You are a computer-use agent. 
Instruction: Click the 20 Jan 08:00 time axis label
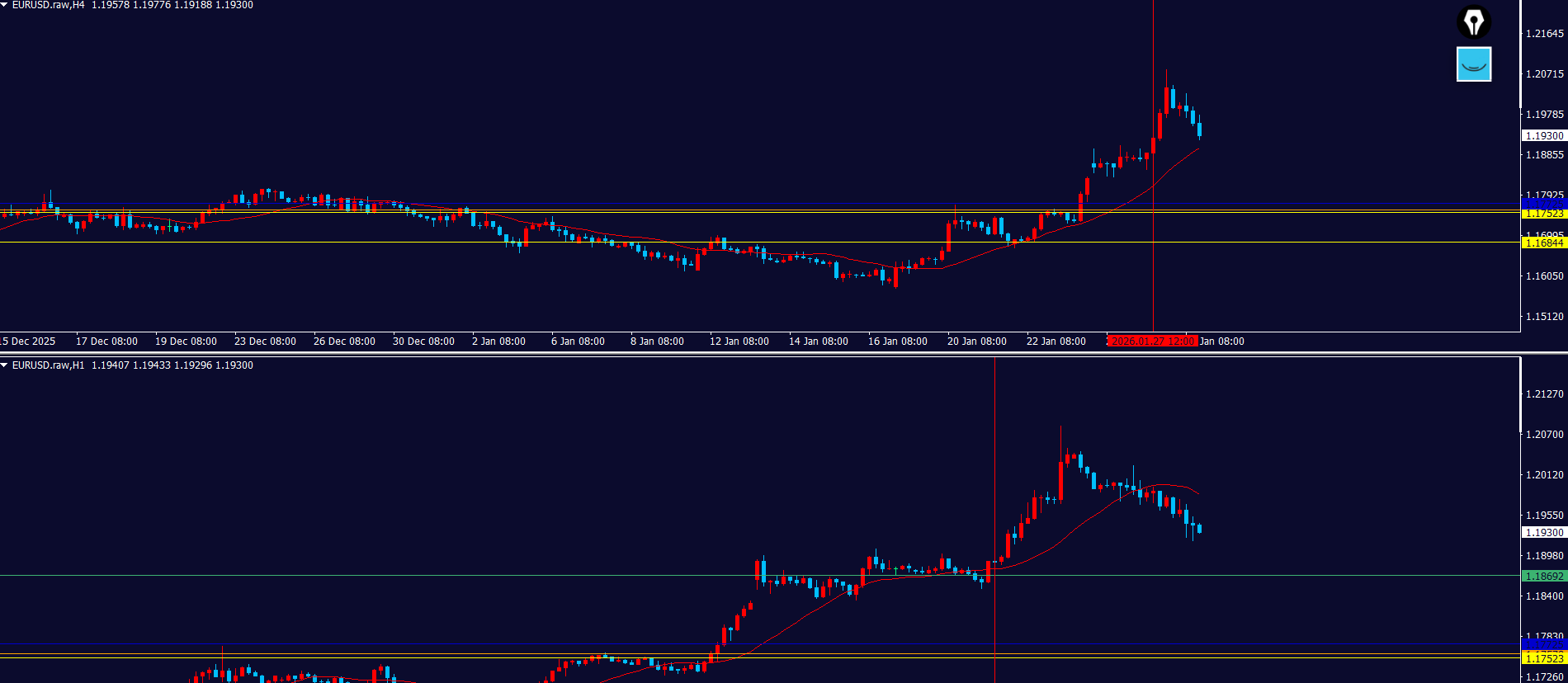tap(976, 341)
